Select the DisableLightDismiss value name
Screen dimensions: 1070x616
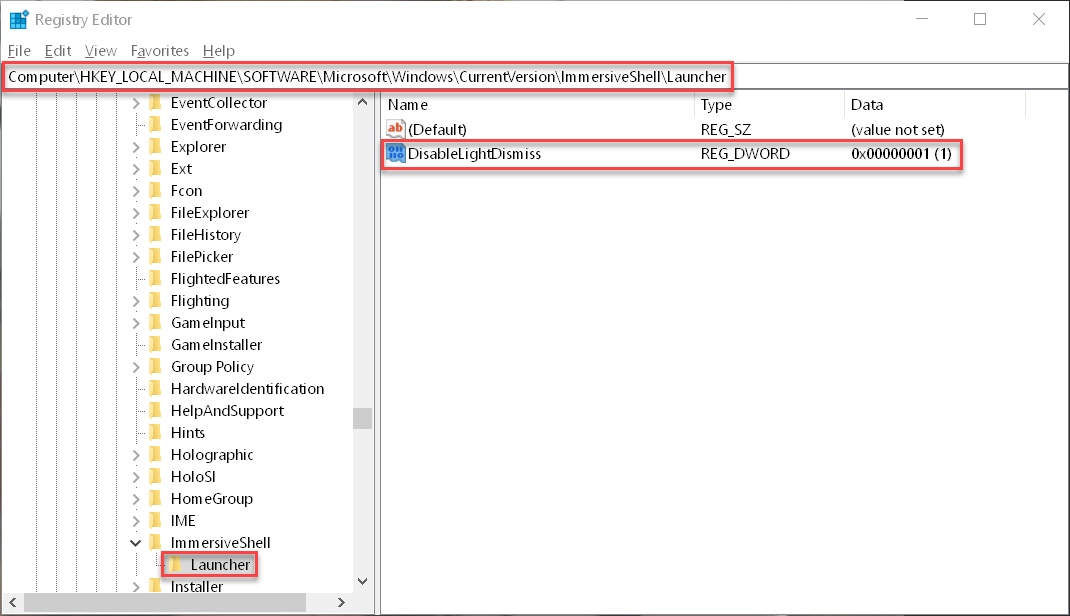474,154
